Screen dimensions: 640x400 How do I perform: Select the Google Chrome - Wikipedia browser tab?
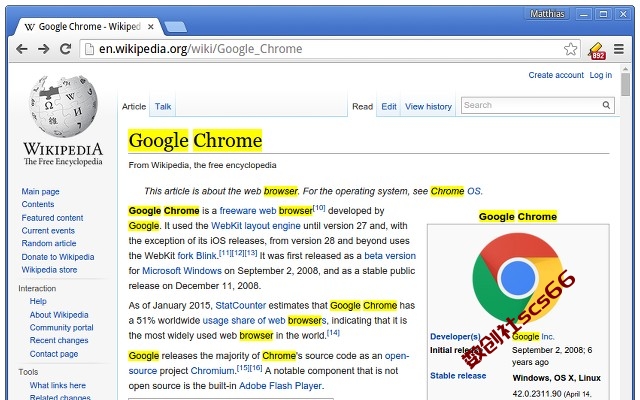coord(88,27)
